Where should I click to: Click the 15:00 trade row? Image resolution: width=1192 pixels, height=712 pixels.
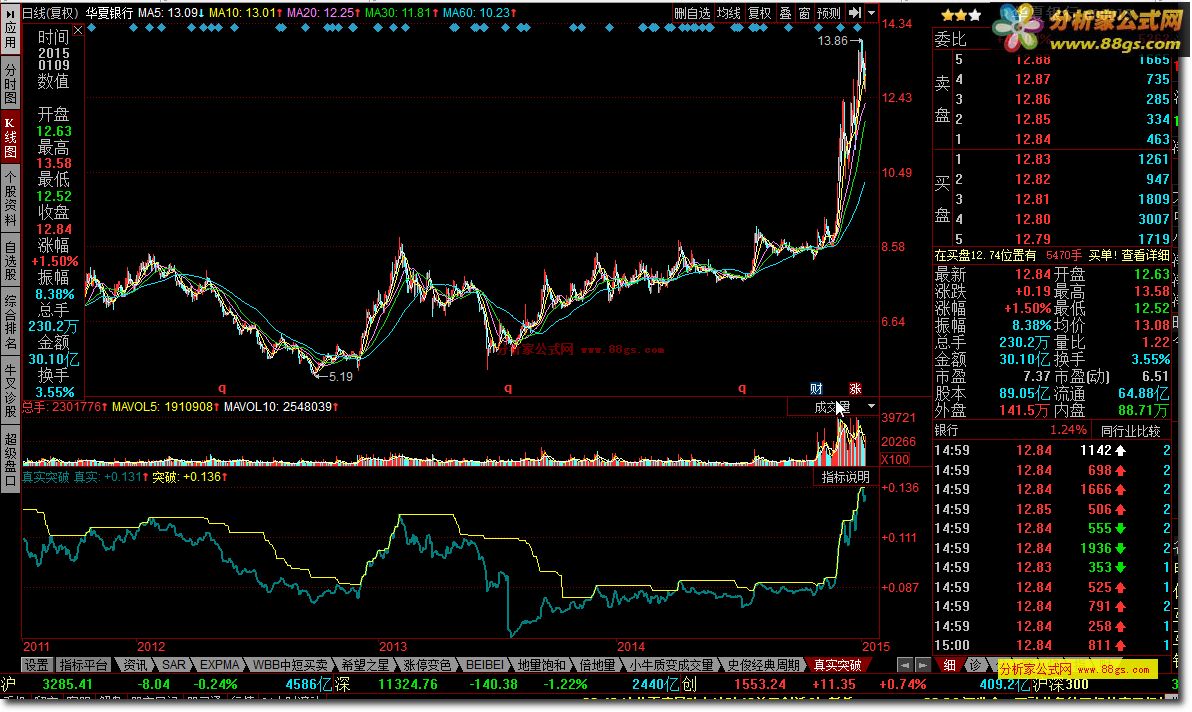(1052, 645)
